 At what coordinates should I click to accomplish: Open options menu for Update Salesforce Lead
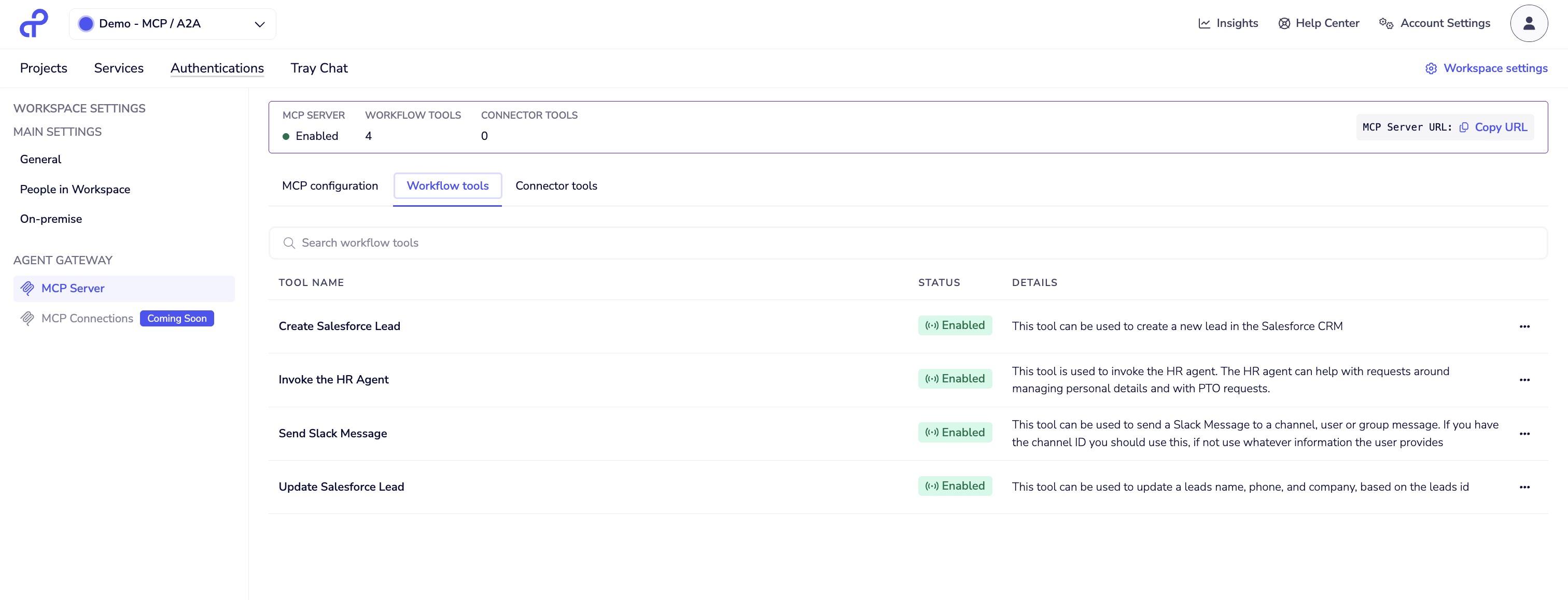coord(1525,487)
